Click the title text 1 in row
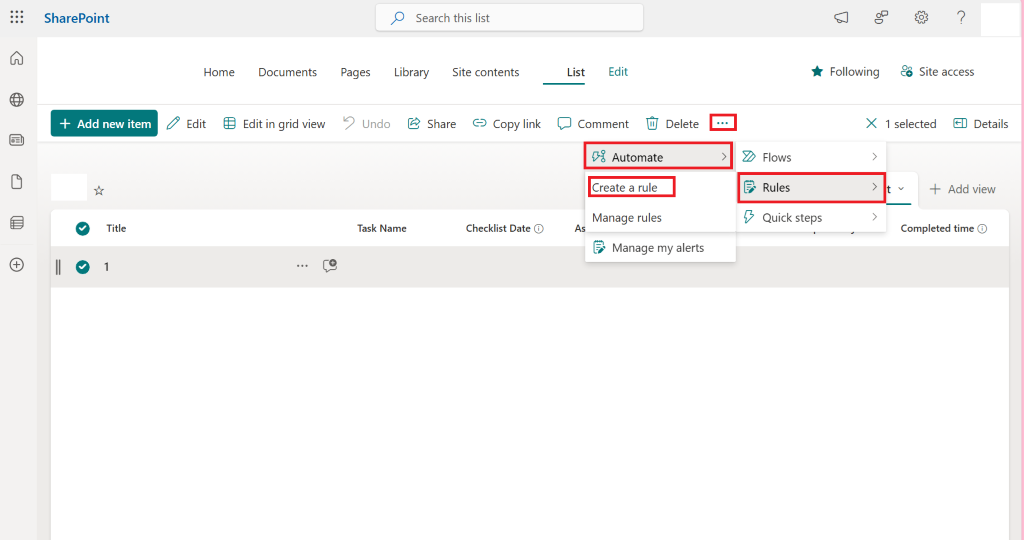Screen dimensions: 1024x540 [x=106, y=267]
